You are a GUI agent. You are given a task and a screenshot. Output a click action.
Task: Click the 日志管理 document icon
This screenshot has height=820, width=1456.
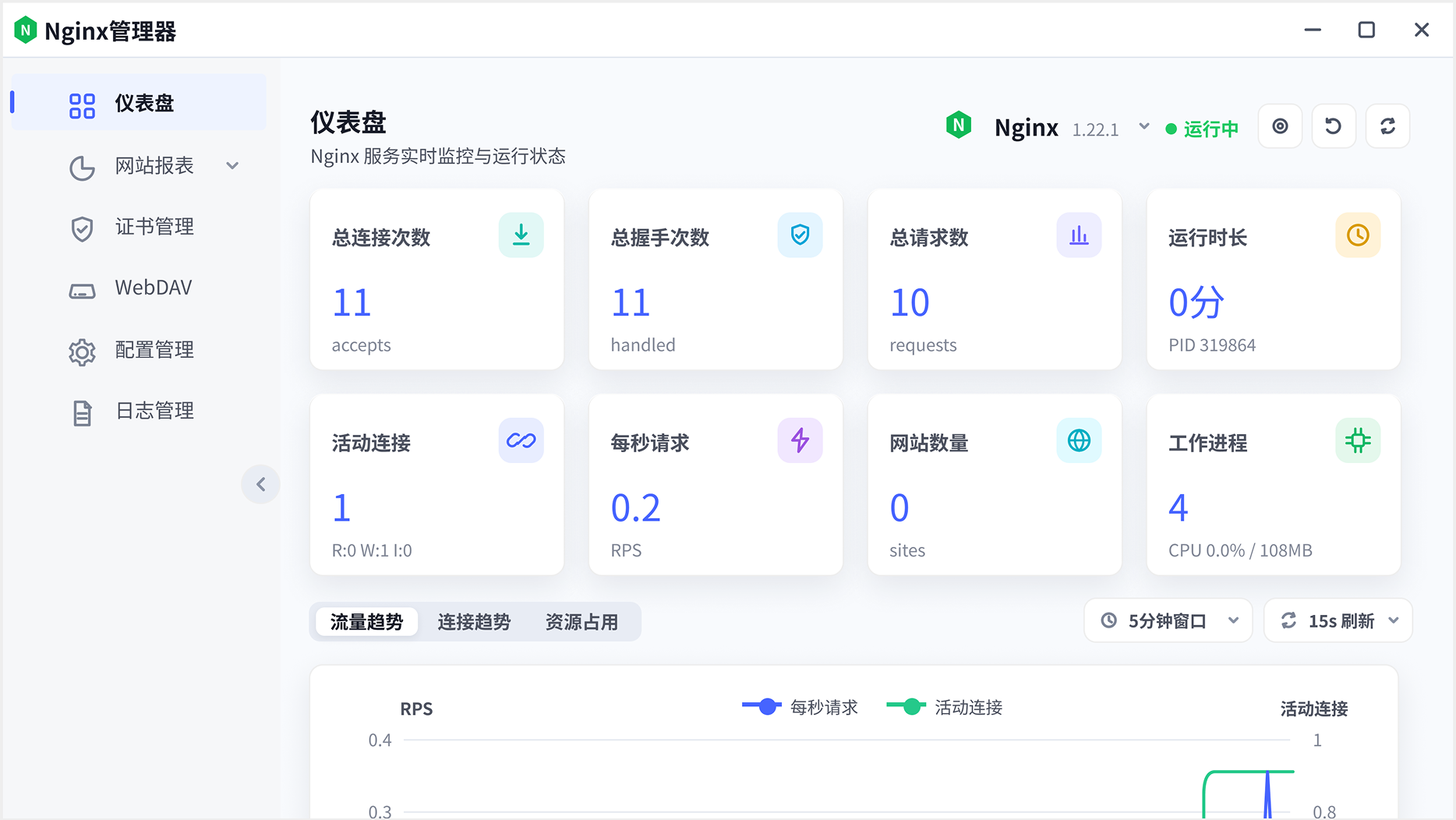click(x=82, y=413)
